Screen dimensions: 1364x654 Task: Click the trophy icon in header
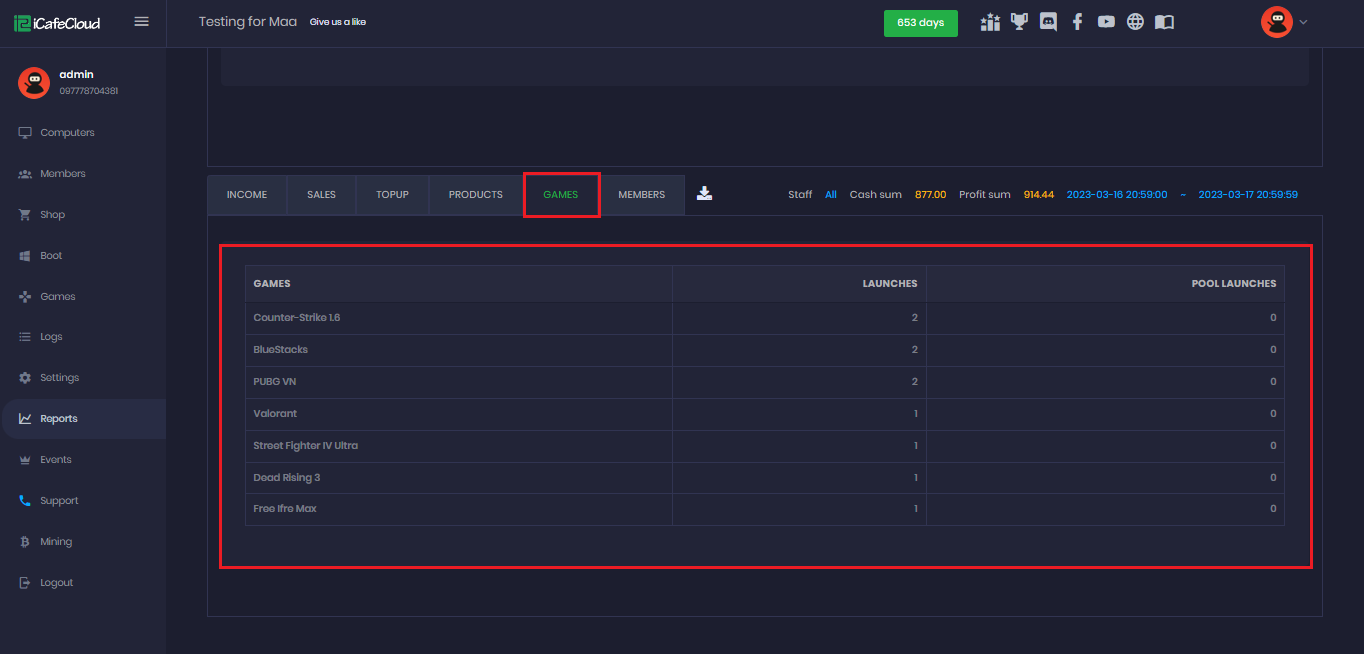tap(1019, 22)
